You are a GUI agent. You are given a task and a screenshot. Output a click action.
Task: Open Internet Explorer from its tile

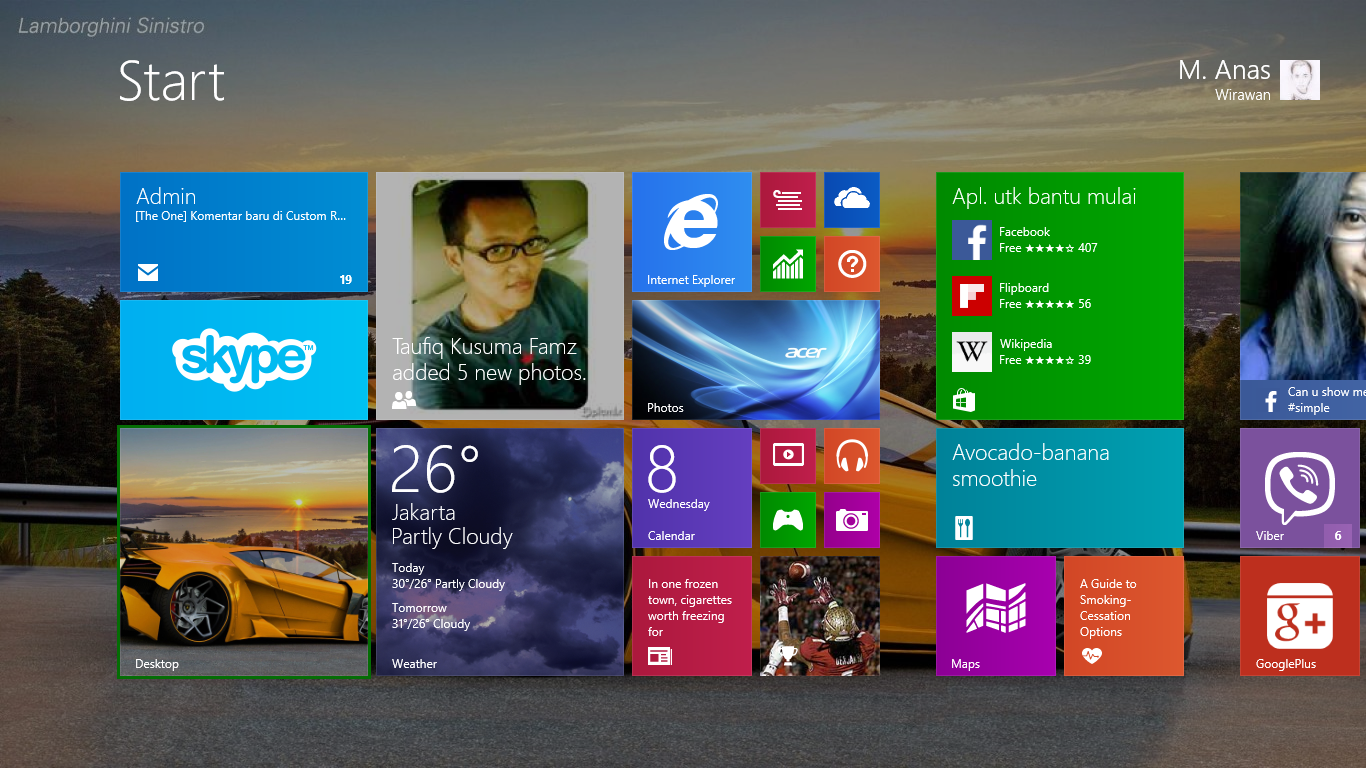[690, 232]
